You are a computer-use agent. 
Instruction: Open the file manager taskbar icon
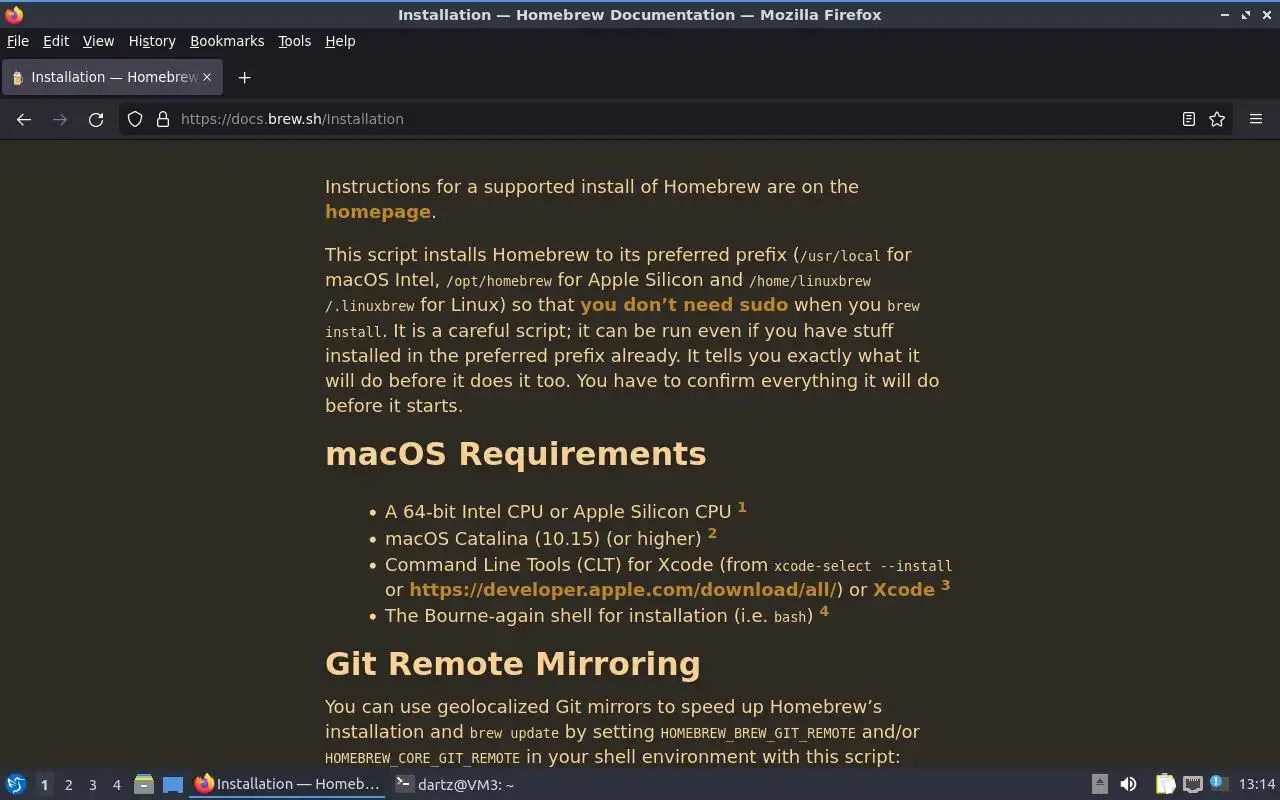[144, 785]
